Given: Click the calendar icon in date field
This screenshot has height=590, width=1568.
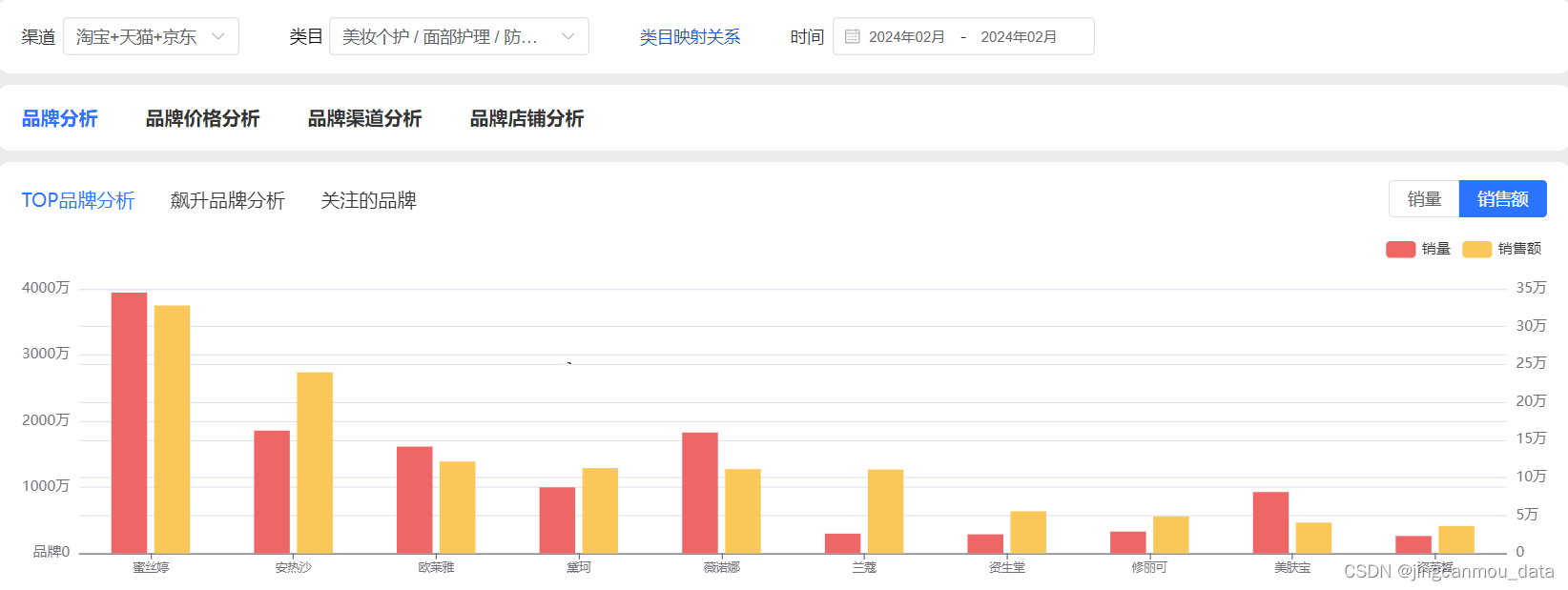Looking at the screenshot, I should point(853,36).
